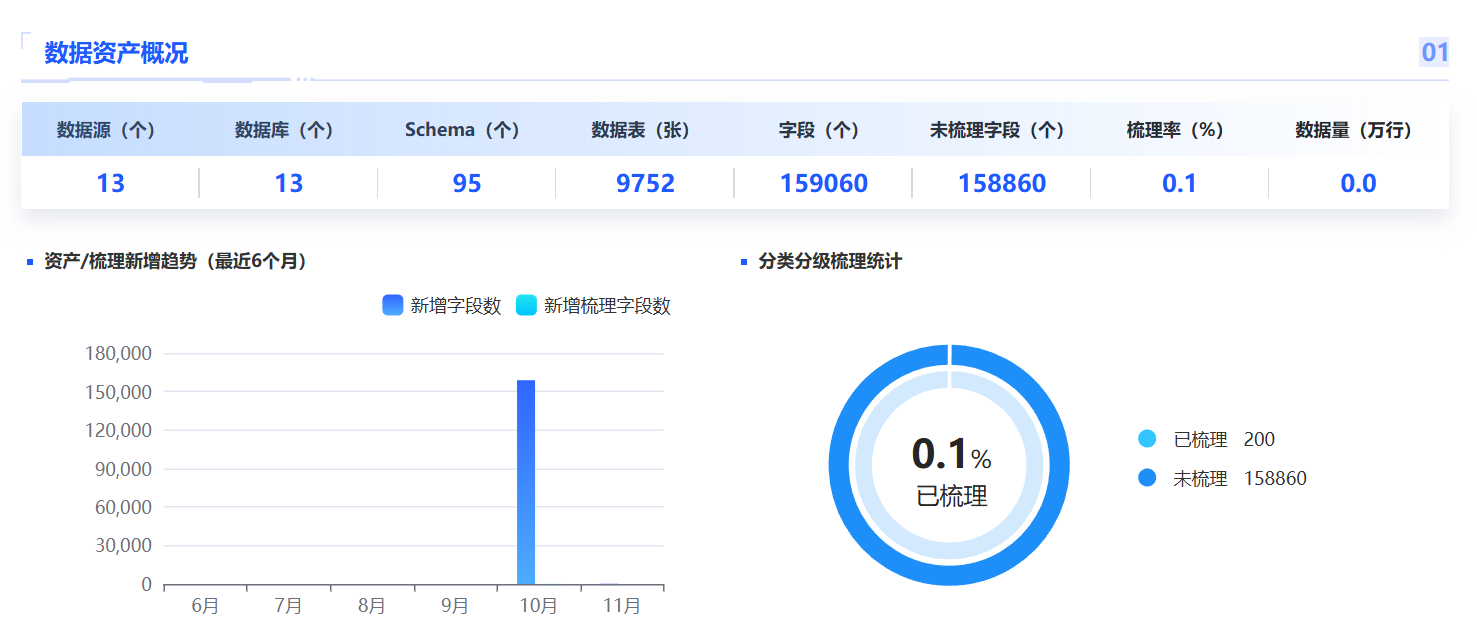Click the 0.1% 已梳理 center label
1477x636 pixels.
click(x=951, y=470)
